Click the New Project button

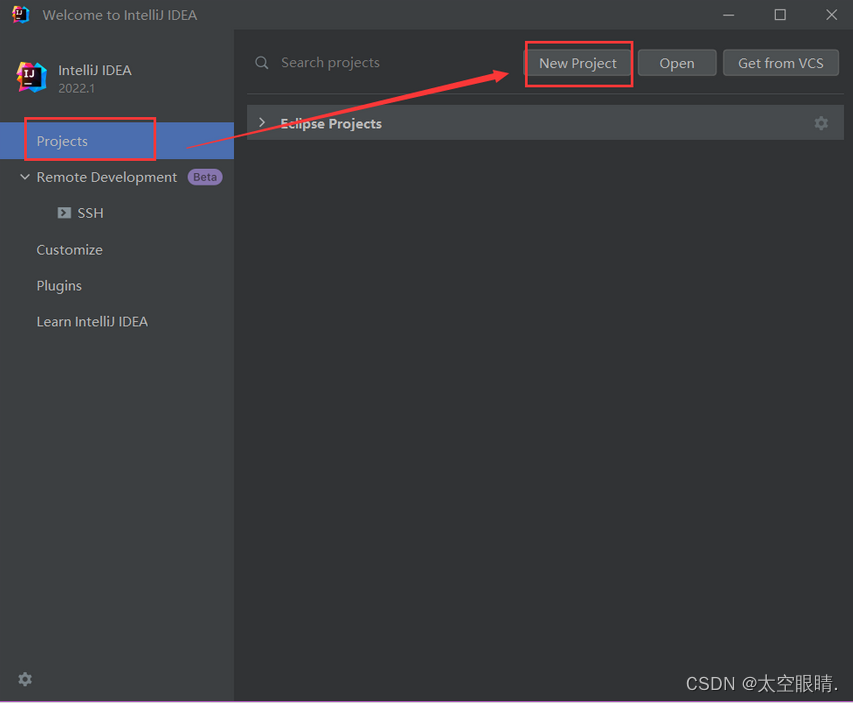pos(578,63)
